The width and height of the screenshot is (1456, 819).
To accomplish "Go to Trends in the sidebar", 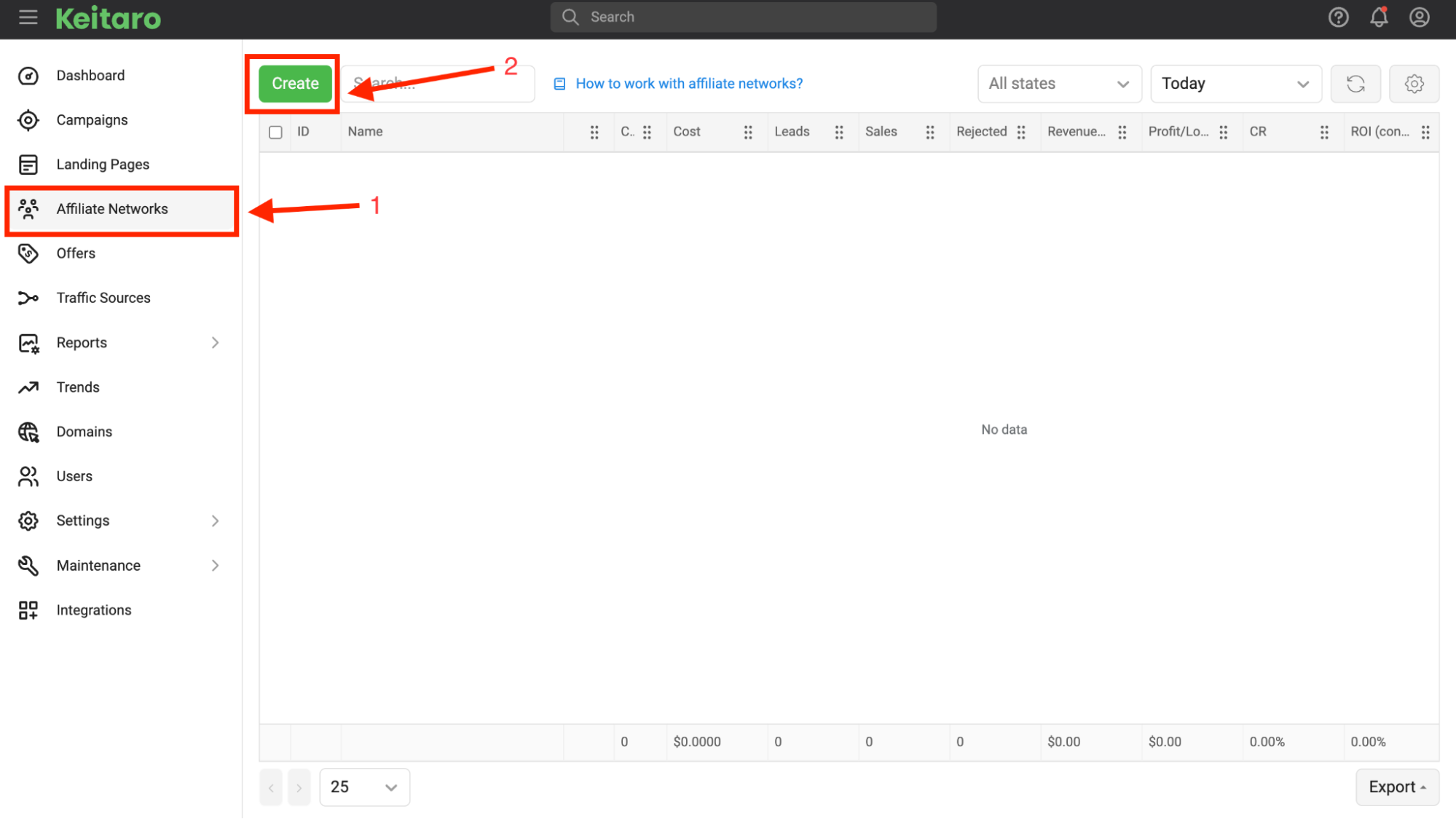I will coord(120,387).
